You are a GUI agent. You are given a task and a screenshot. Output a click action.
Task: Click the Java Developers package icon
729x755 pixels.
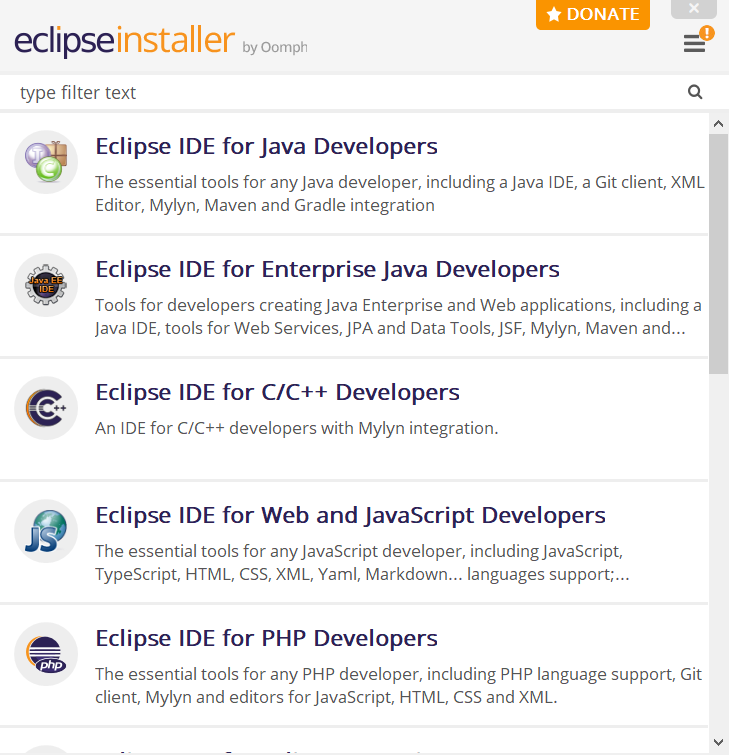coord(46,162)
